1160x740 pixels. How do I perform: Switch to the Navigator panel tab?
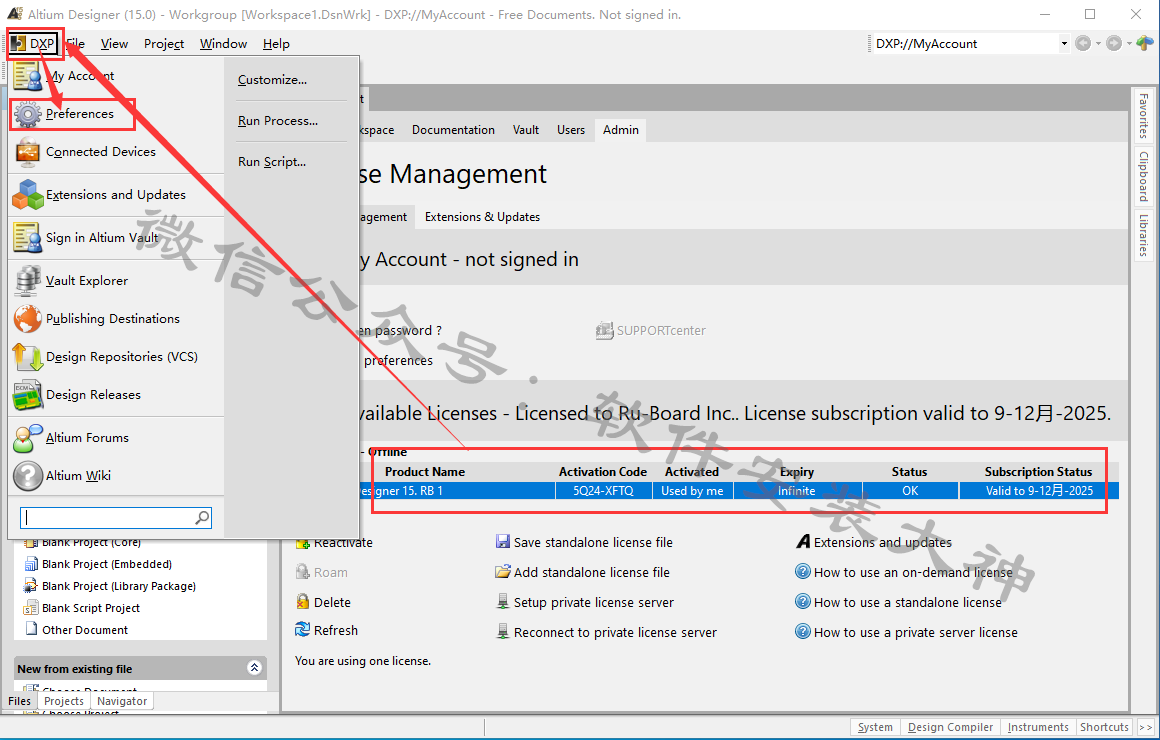pyautogui.click(x=122, y=701)
